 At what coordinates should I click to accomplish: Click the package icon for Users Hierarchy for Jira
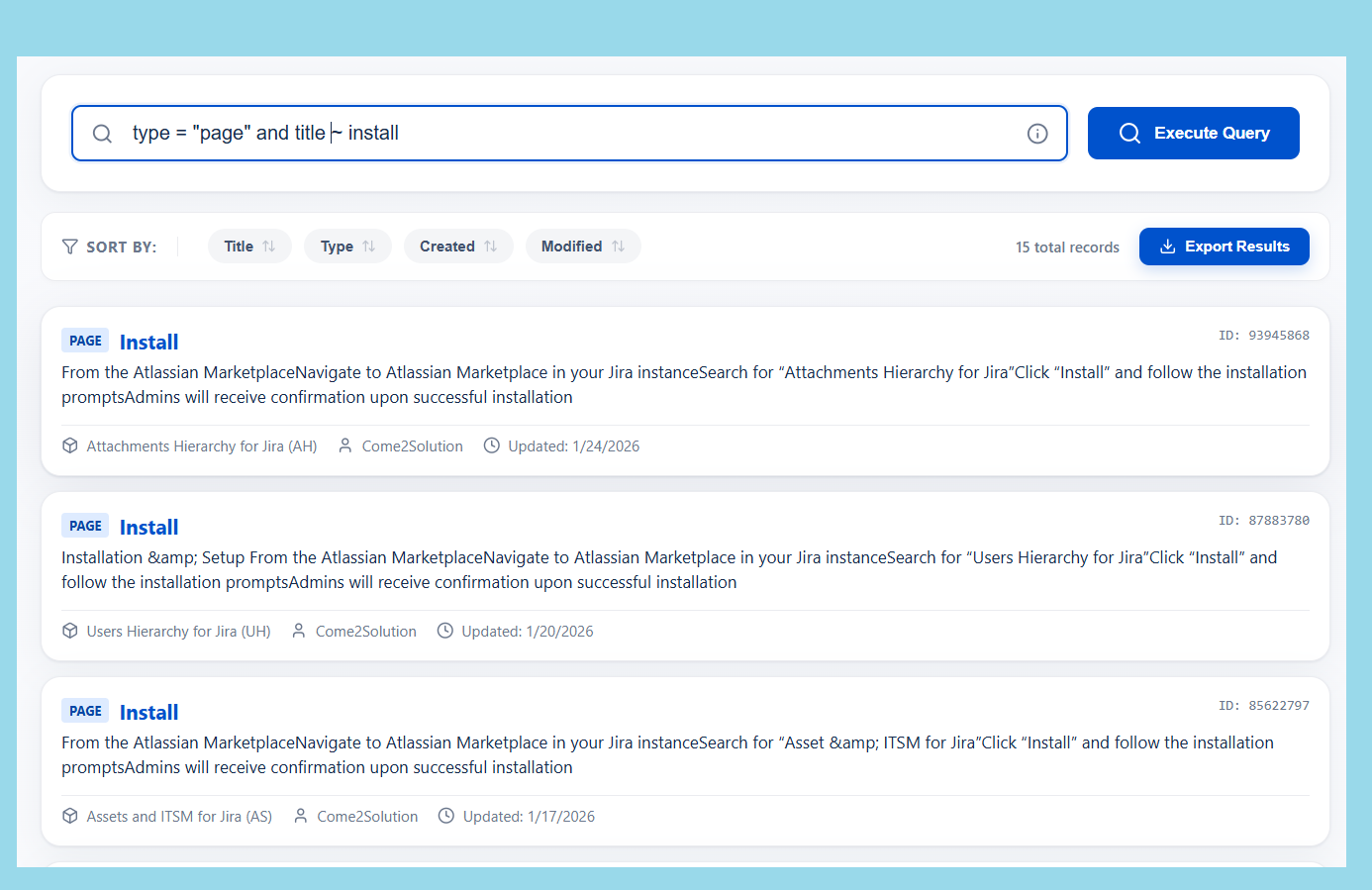(x=69, y=631)
